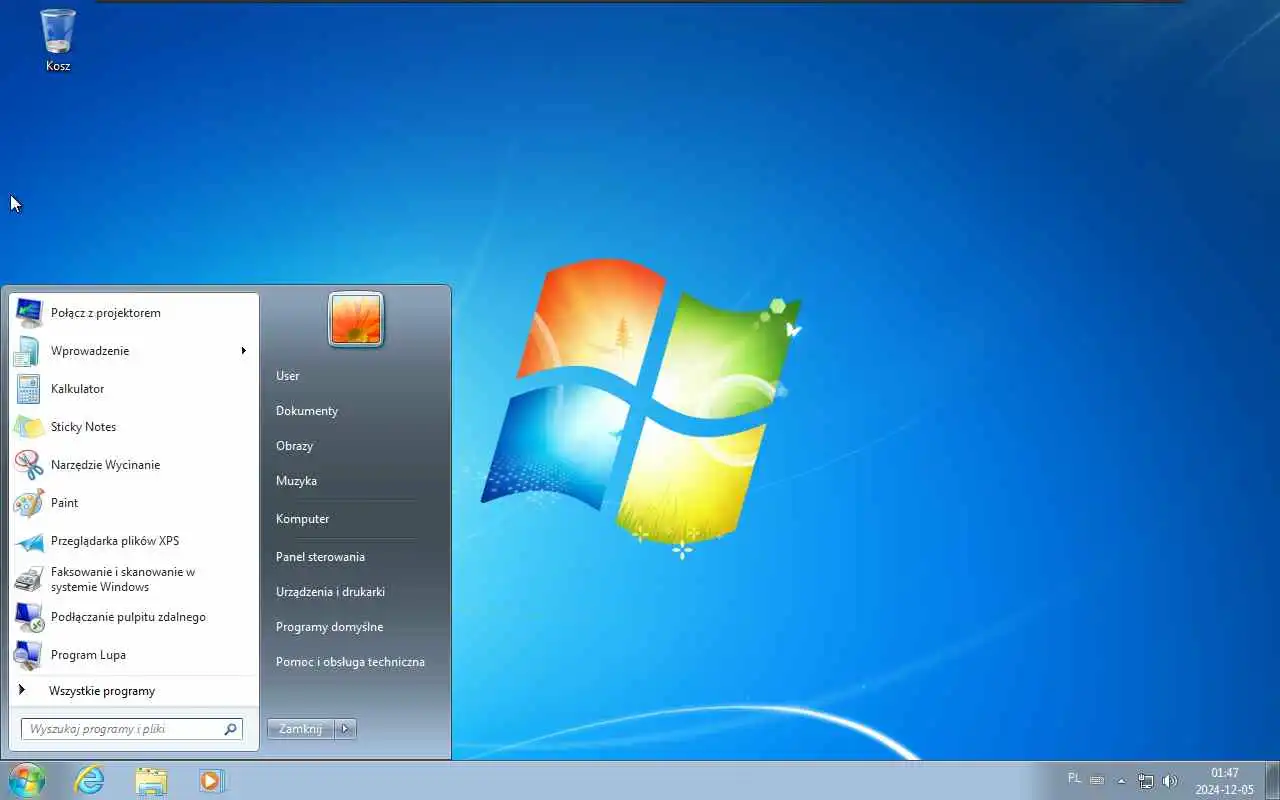Click the Sticky Notes icon

28,427
